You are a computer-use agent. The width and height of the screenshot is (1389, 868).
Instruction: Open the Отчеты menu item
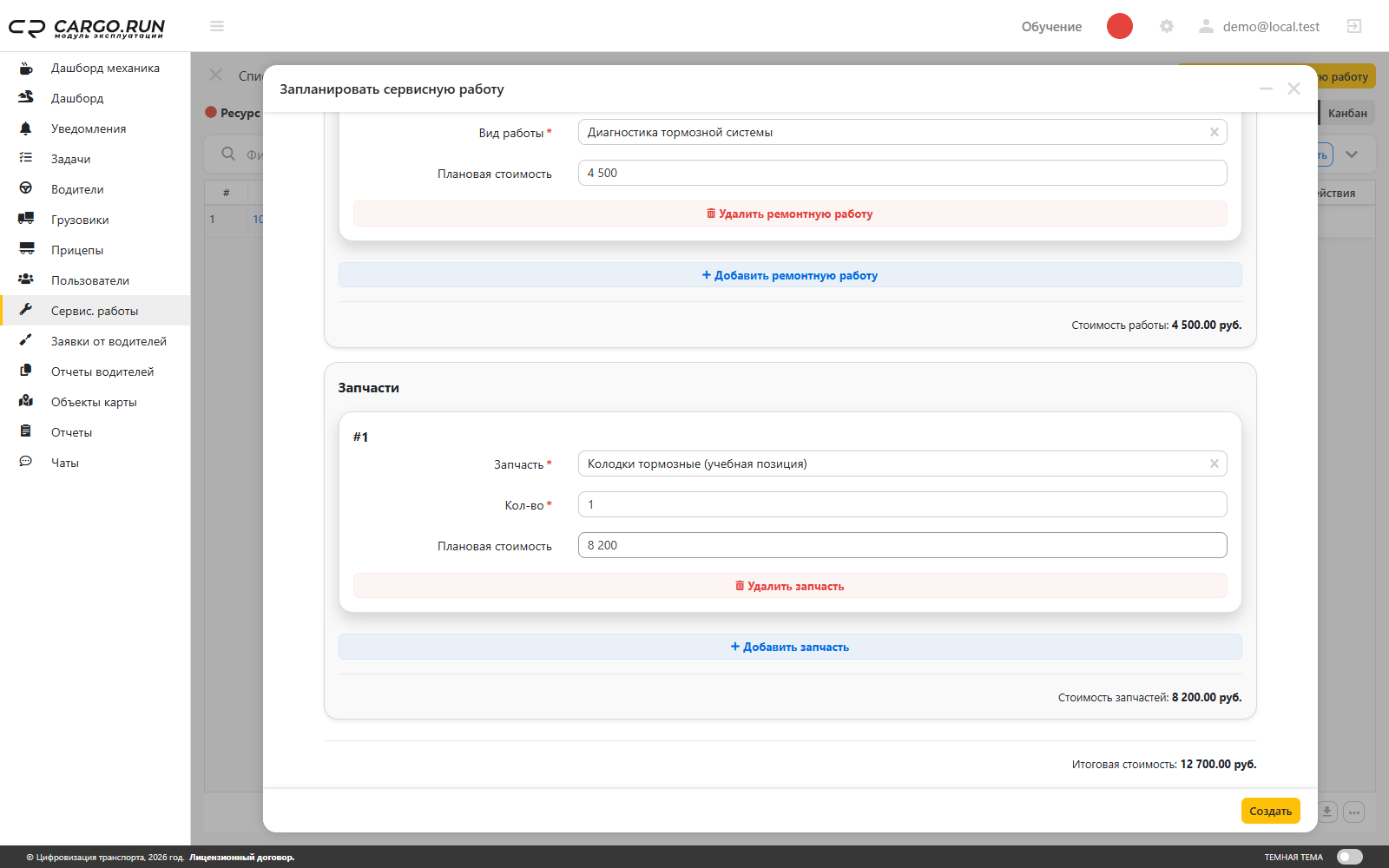95,432
